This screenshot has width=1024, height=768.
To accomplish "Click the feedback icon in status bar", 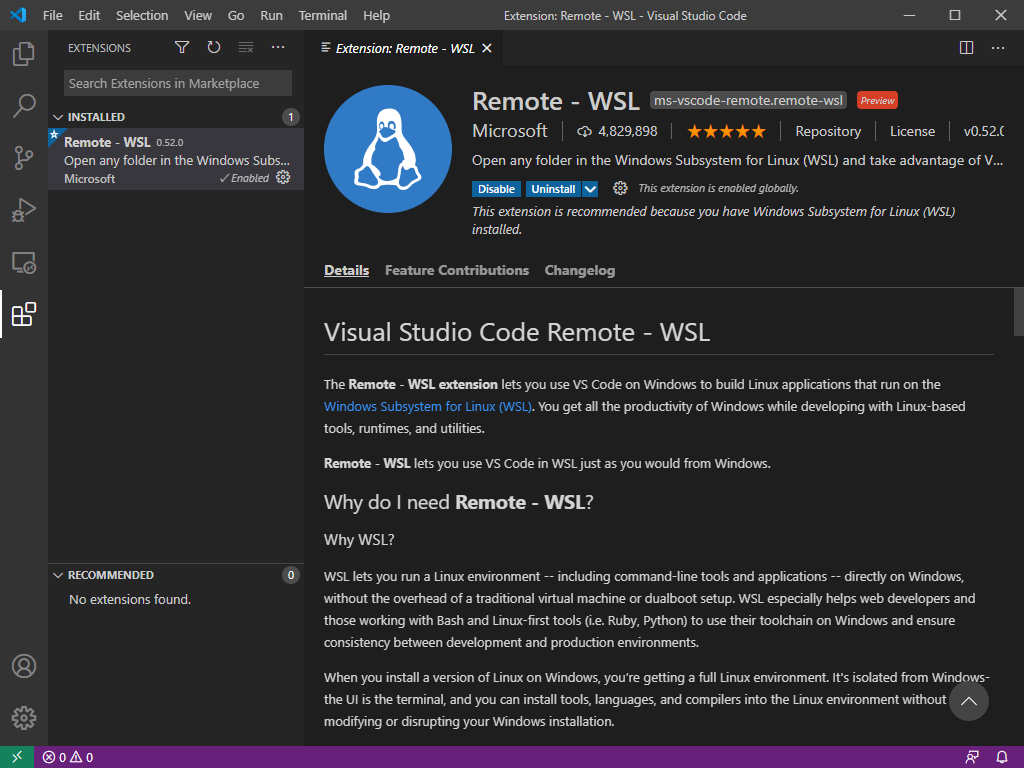I will (972, 758).
